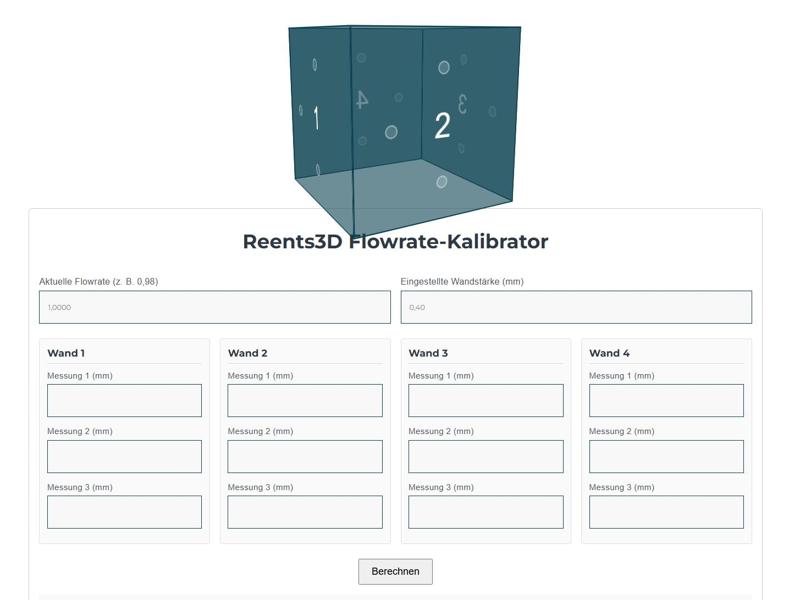800x600 pixels.
Task: Select Wand 1 Messung 1 field
Action: [124, 401]
